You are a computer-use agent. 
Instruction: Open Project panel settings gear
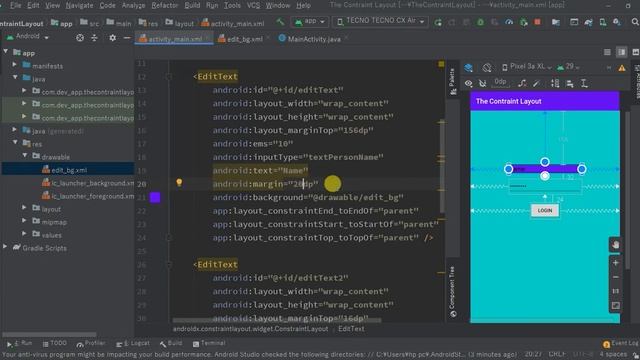[112, 38]
